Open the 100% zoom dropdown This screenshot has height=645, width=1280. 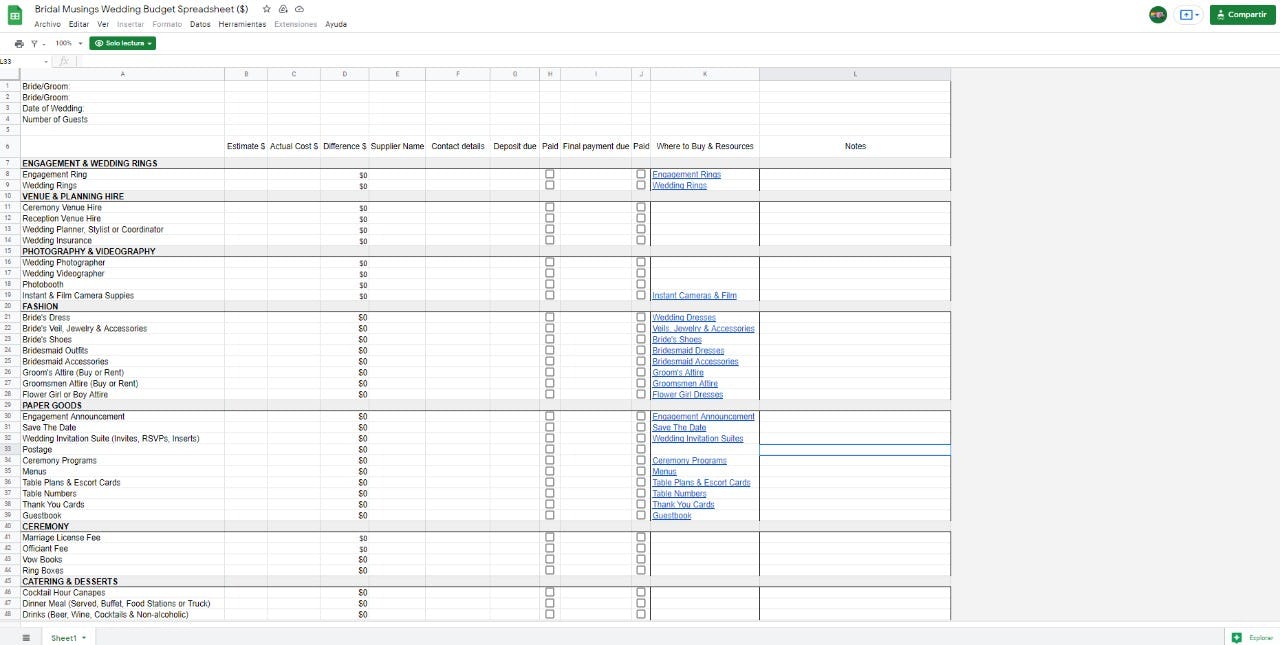(69, 44)
